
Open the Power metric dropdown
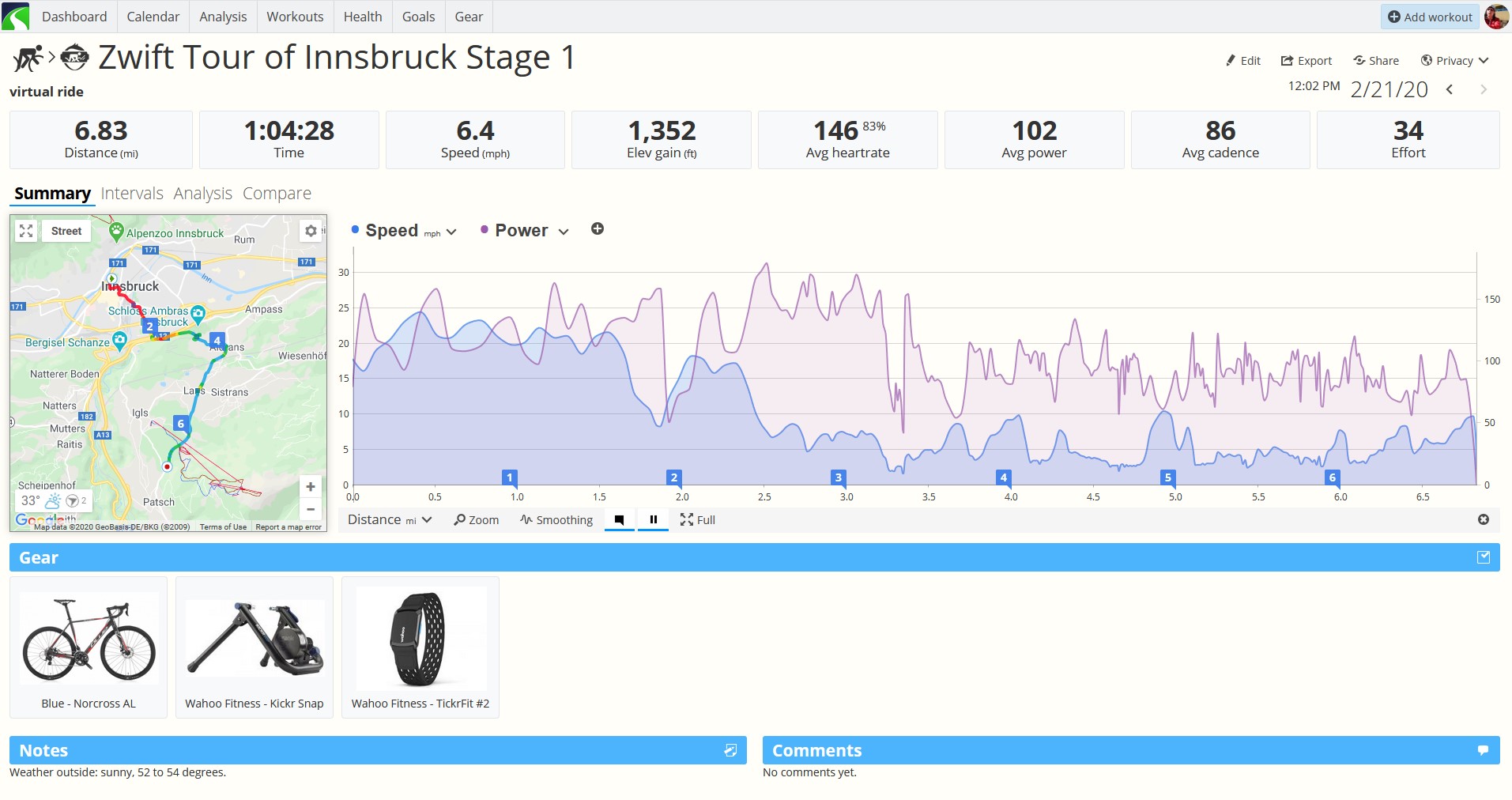click(525, 231)
